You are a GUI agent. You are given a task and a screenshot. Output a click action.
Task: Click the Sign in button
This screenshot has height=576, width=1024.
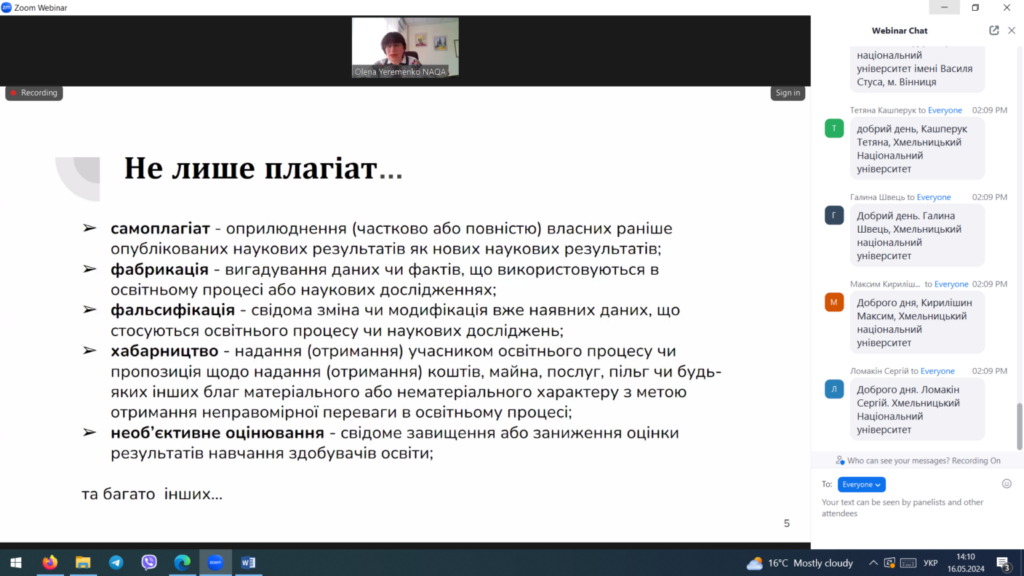click(787, 93)
